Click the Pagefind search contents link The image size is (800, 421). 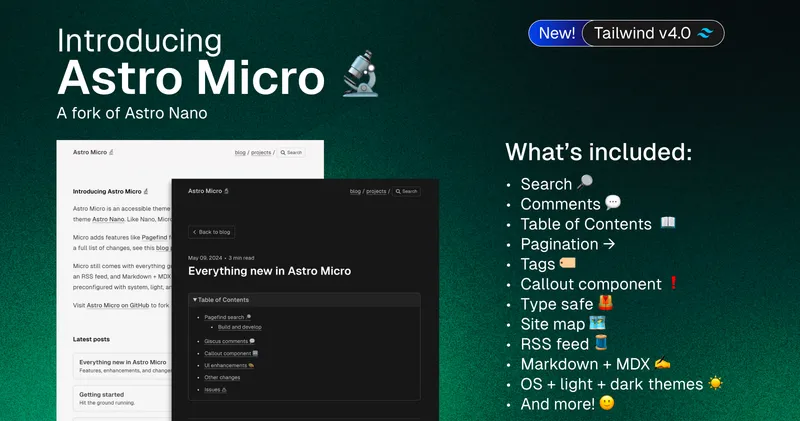point(225,317)
